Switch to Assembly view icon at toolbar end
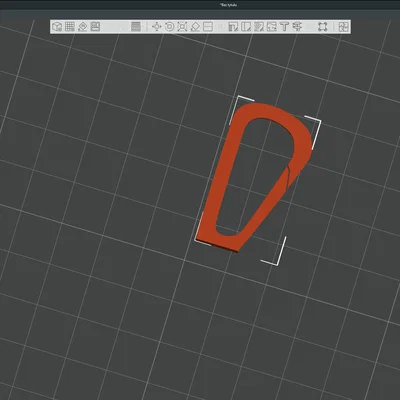 point(343,27)
